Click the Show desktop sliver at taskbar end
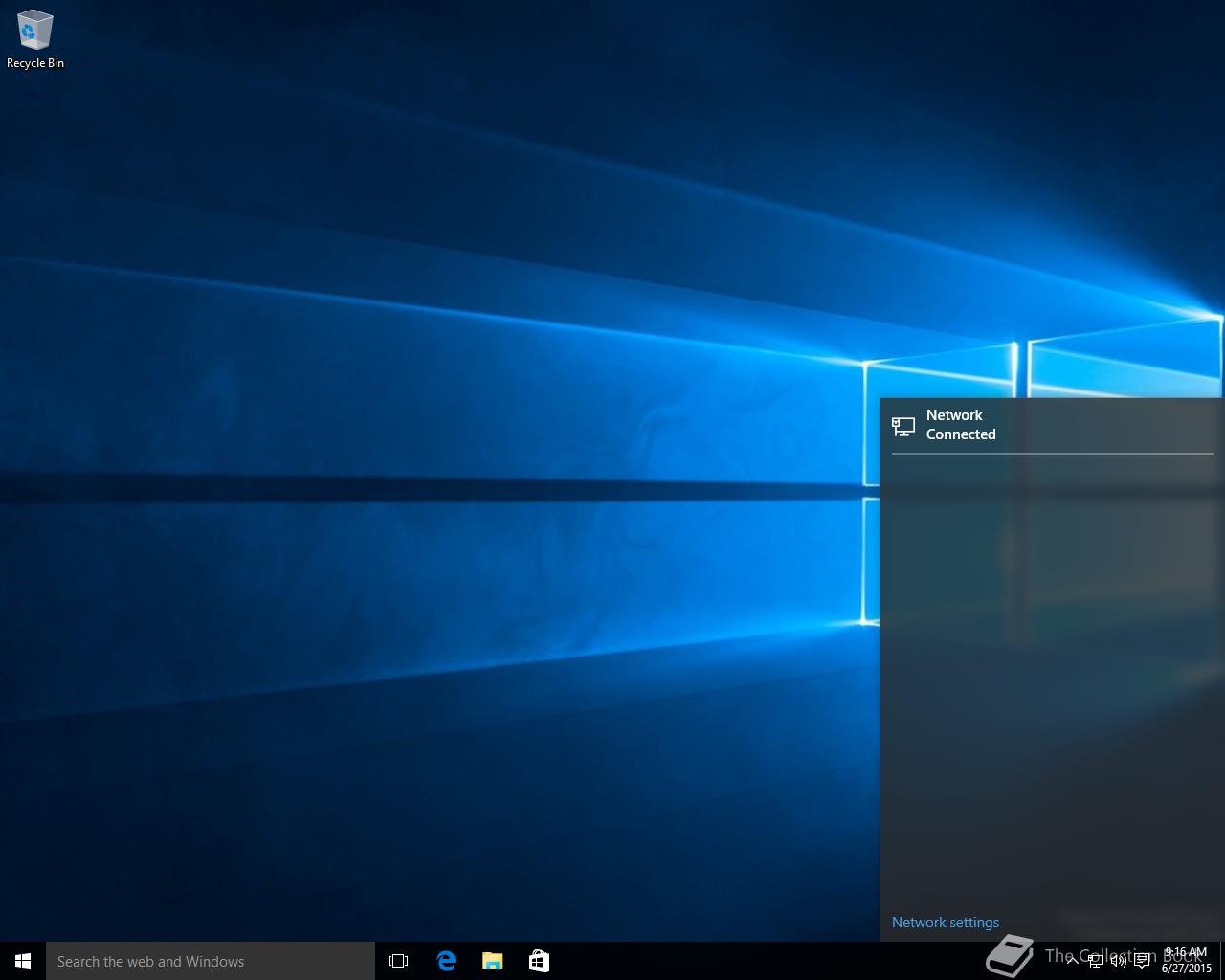 point(1222,961)
